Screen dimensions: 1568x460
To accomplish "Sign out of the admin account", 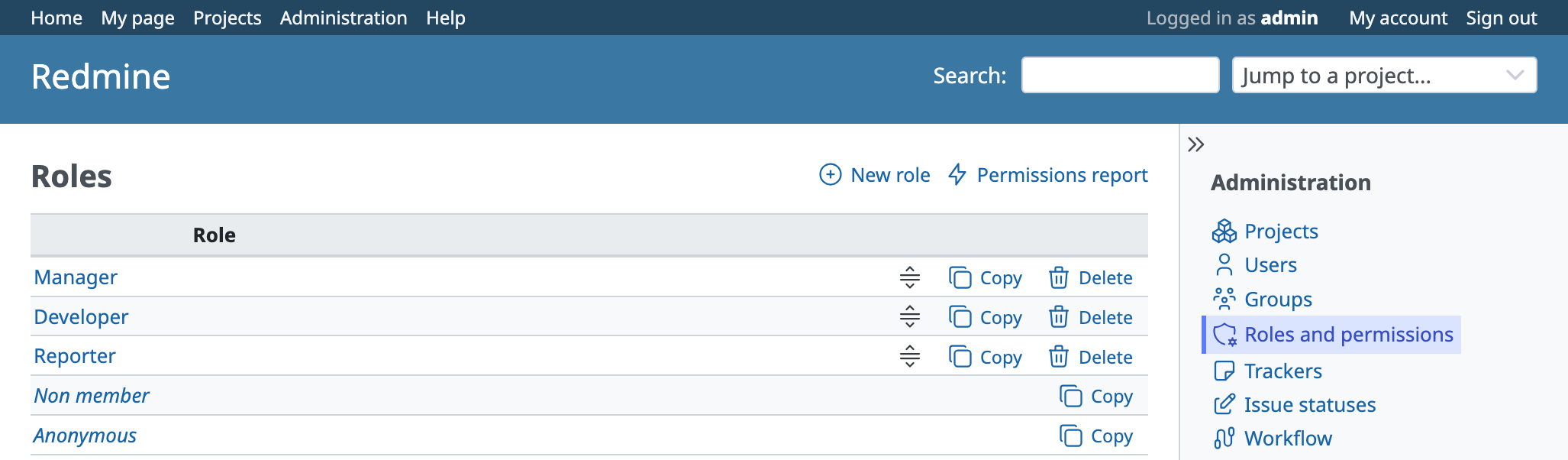I will (1501, 18).
